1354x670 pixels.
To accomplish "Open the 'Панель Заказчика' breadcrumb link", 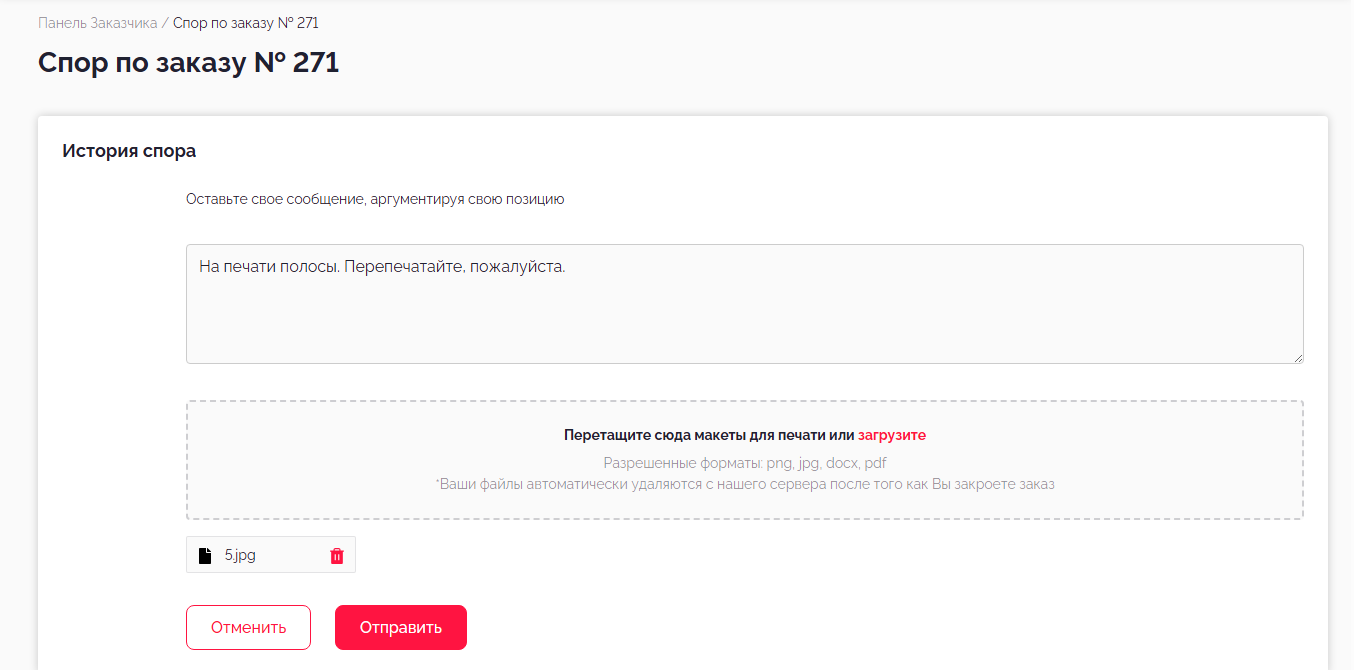I will click(97, 23).
